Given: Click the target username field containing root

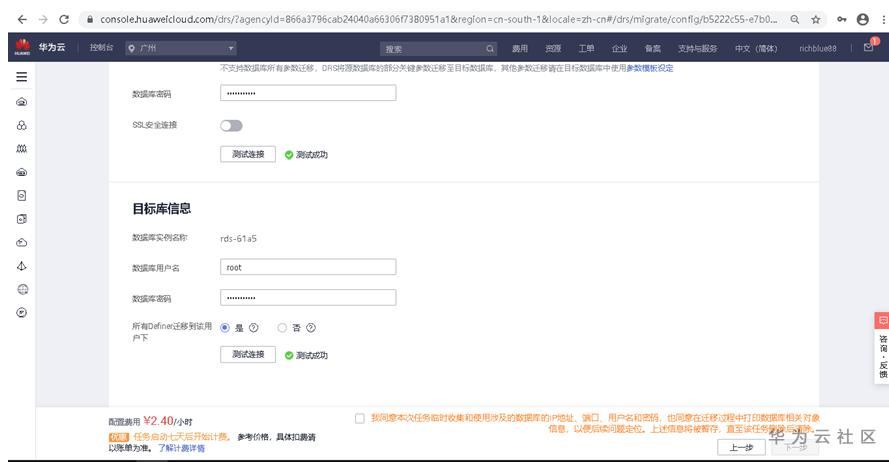Looking at the screenshot, I should coord(308,267).
